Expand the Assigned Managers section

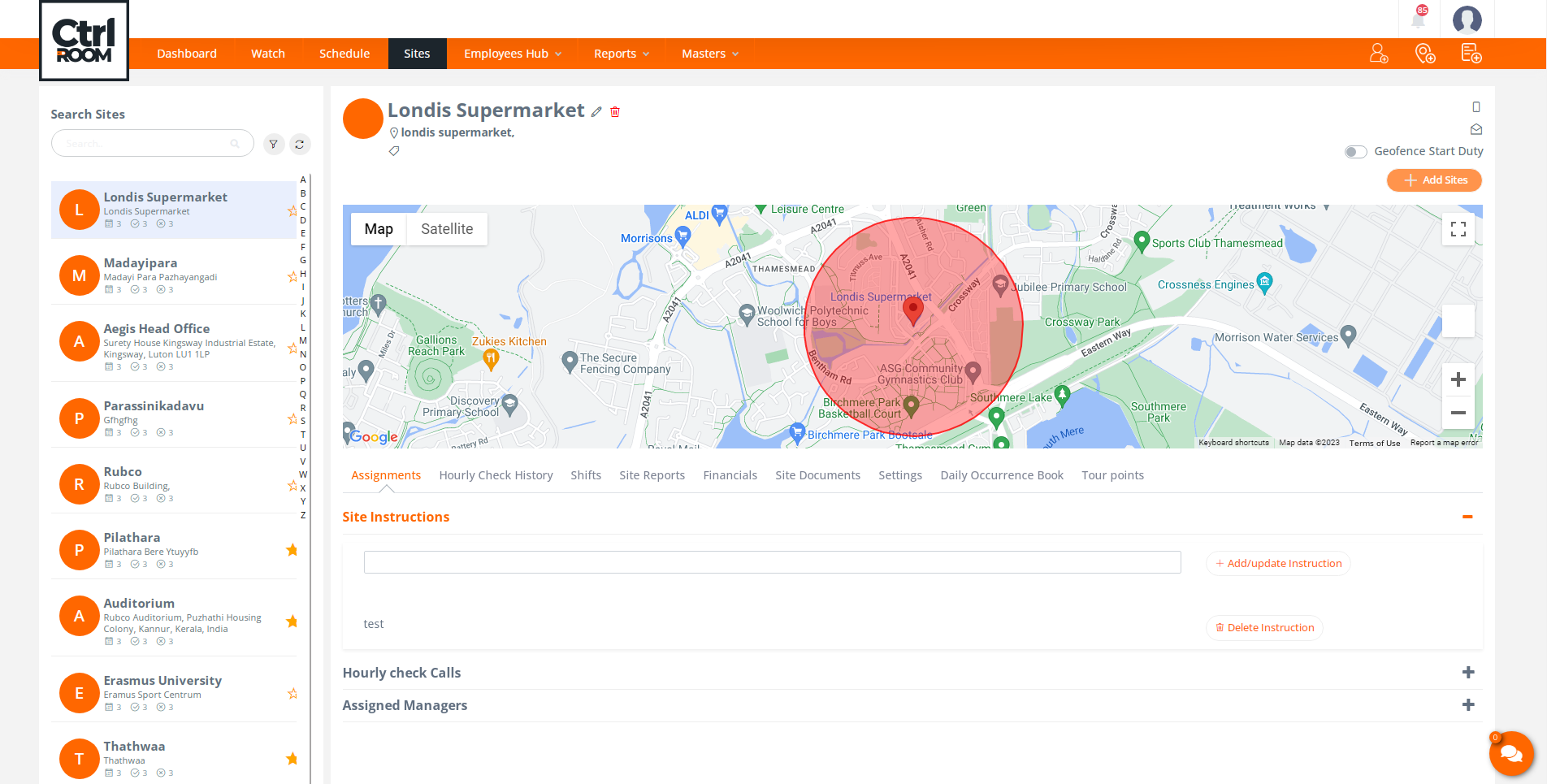[1468, 705]
